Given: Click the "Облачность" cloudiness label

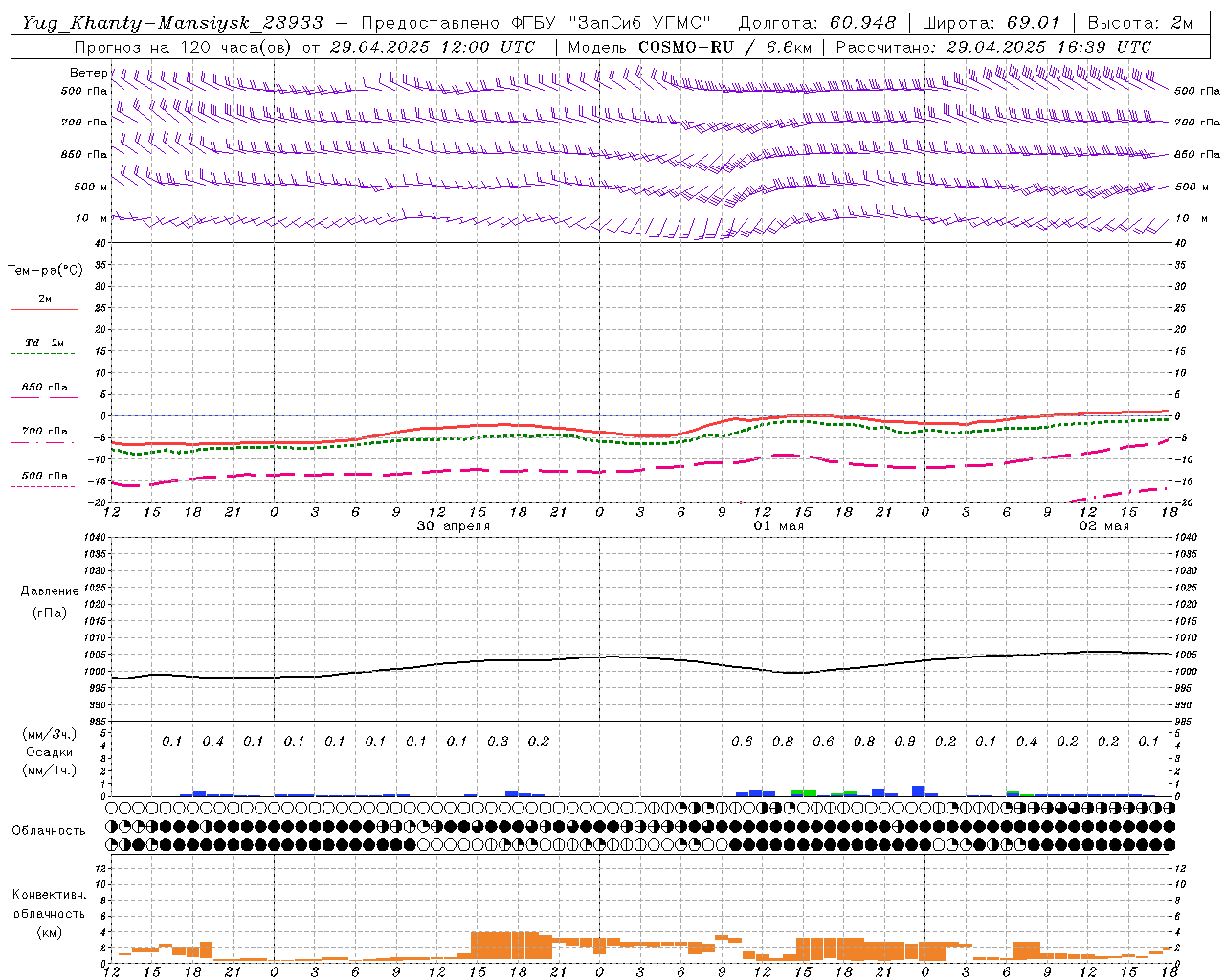Looking at the screenshot, I should (49, 831).
